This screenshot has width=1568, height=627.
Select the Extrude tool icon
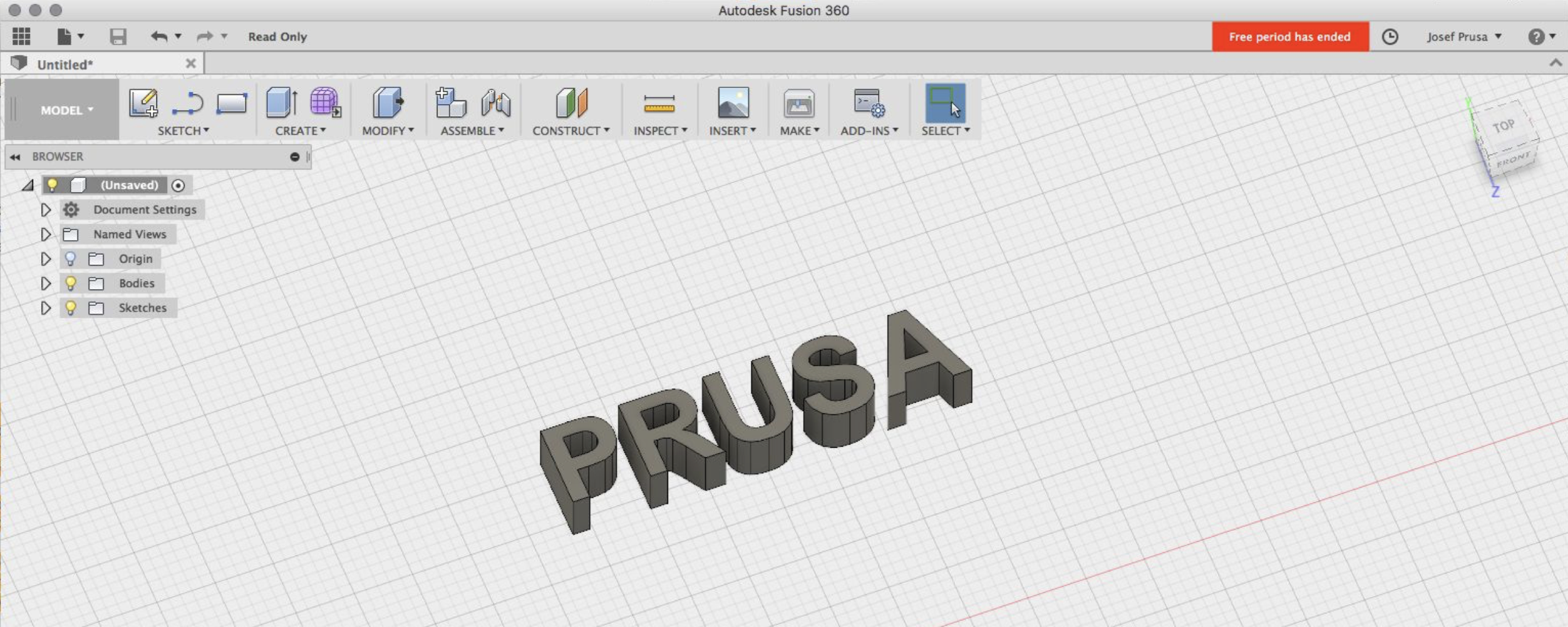pyautogui.click(x=281, y=103)
